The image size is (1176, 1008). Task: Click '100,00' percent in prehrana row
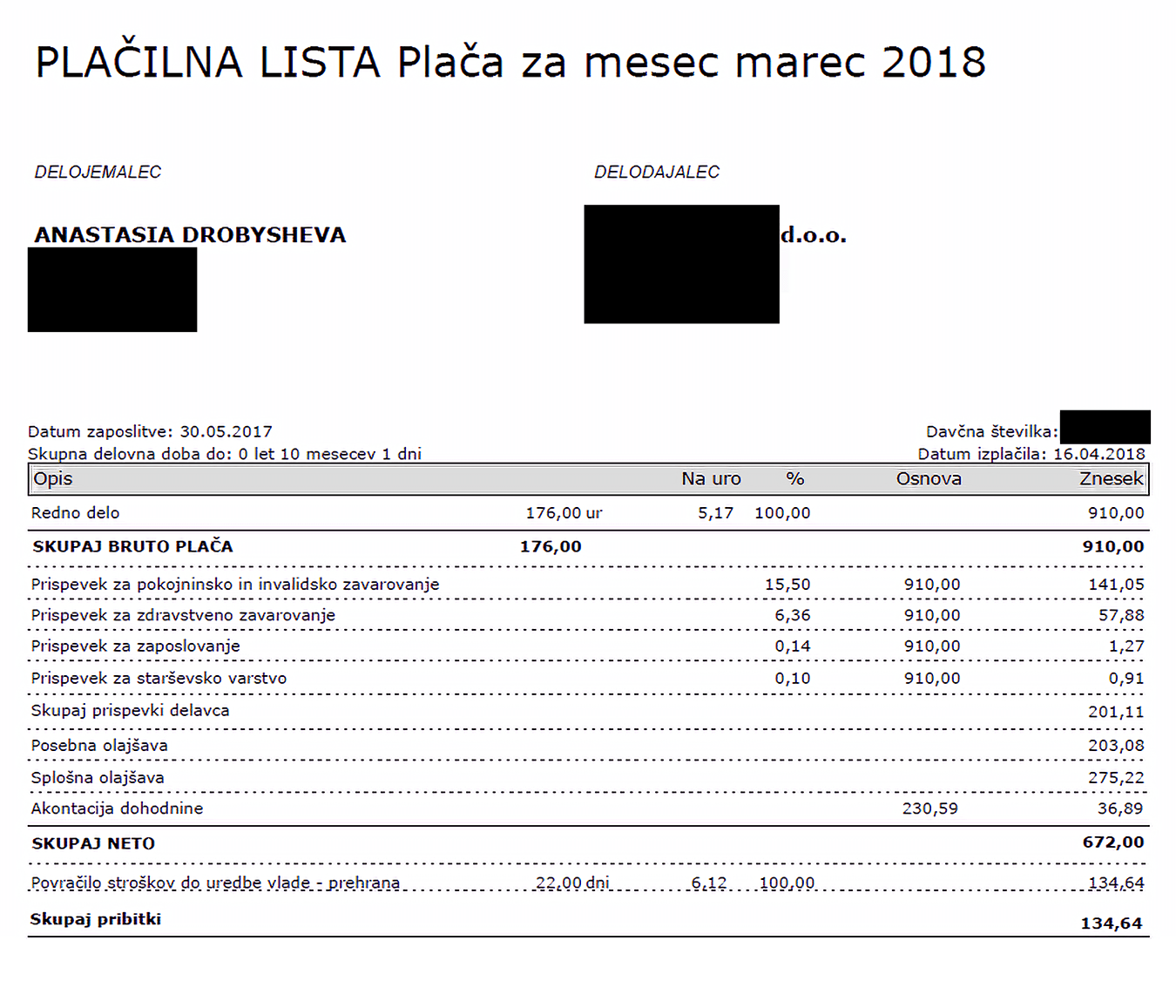pos(787,883)
